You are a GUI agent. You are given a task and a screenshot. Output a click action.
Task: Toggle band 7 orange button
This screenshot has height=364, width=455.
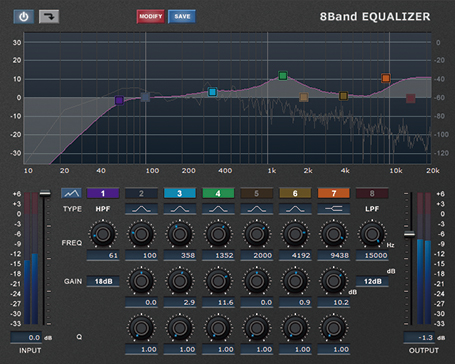(x=334, y=193)
